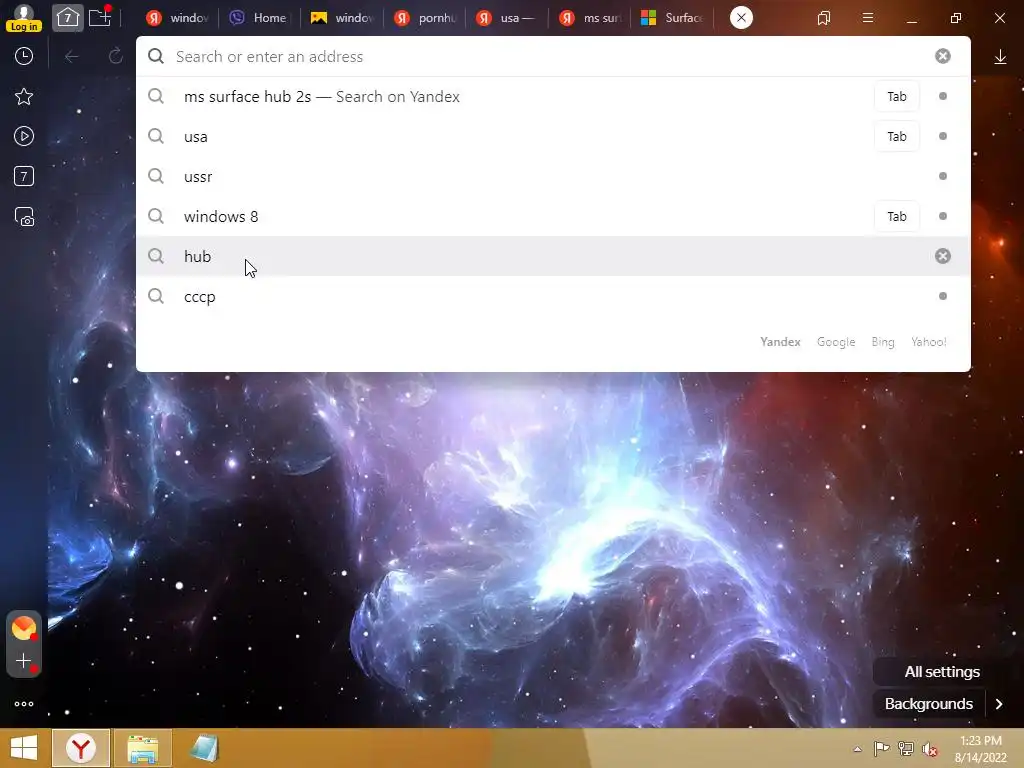Click the screenshot capture sidebar icon
Viewport: 1024px width, 768px height.
(24, 217)
